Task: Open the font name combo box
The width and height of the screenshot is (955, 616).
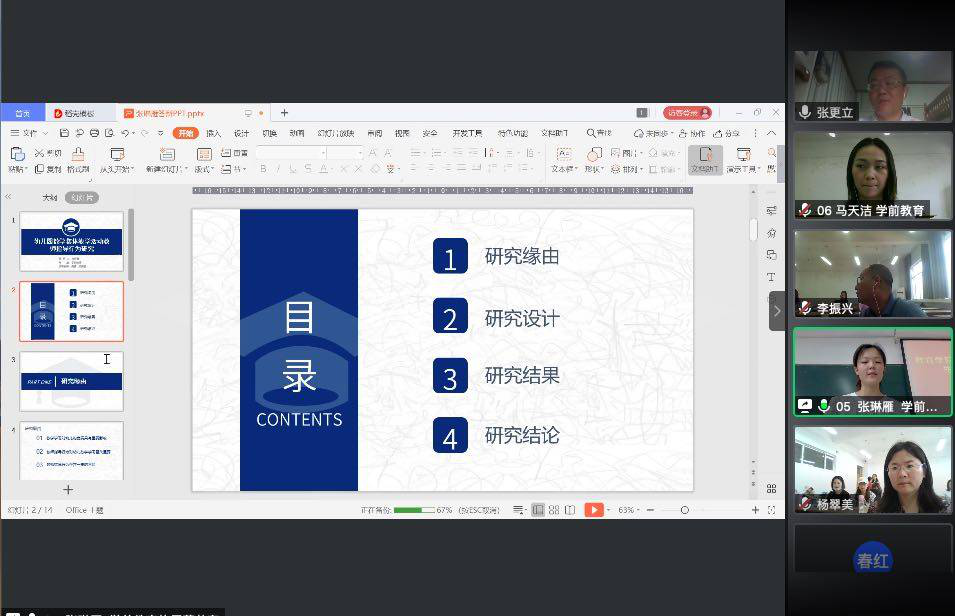Action: 290,153
